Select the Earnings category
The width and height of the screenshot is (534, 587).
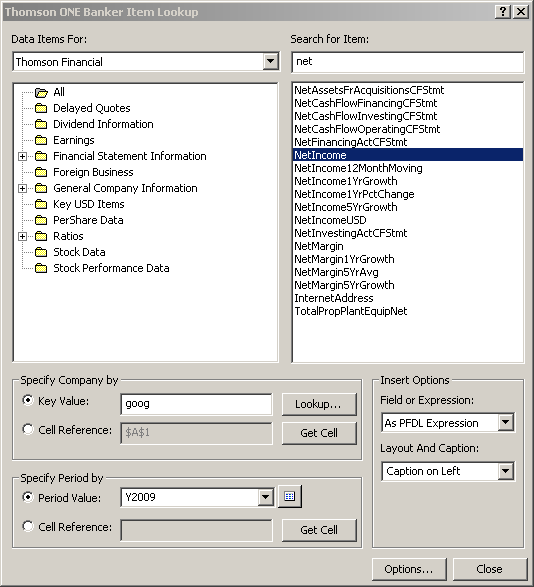click(x=74, y=140)
